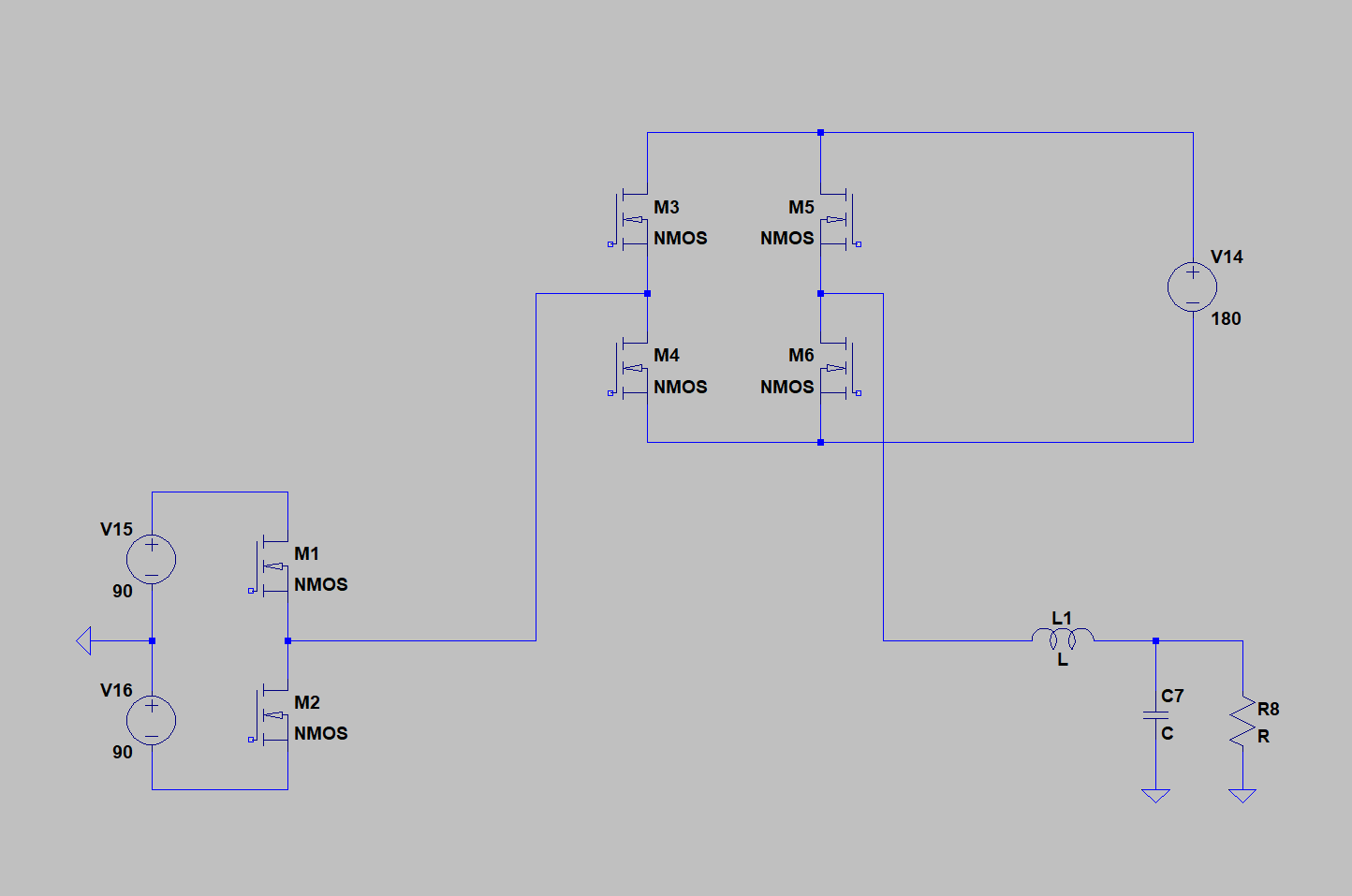Image resolution: width=1352 pixels, height=896 pixels.
Task: Select the C7 capacitor symbol
Action: point(1155,716)
